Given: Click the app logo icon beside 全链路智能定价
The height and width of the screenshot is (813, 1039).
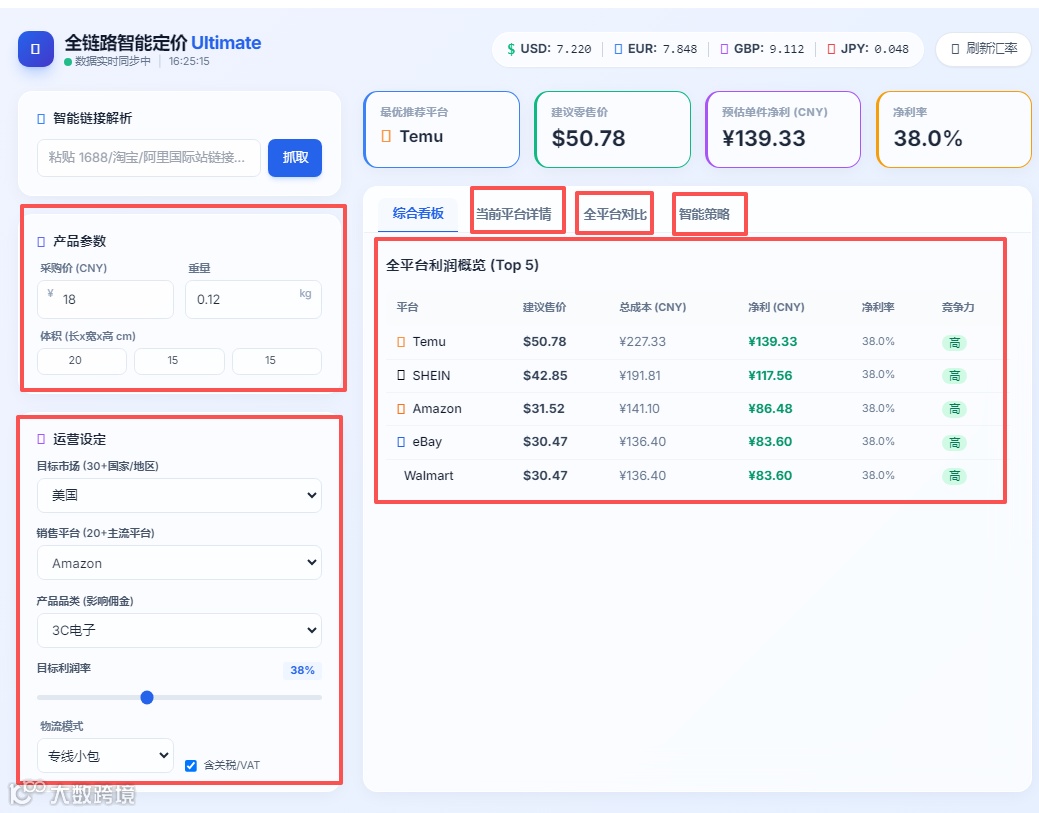Looking at the screenshot, I should click(x=36, y=49).
